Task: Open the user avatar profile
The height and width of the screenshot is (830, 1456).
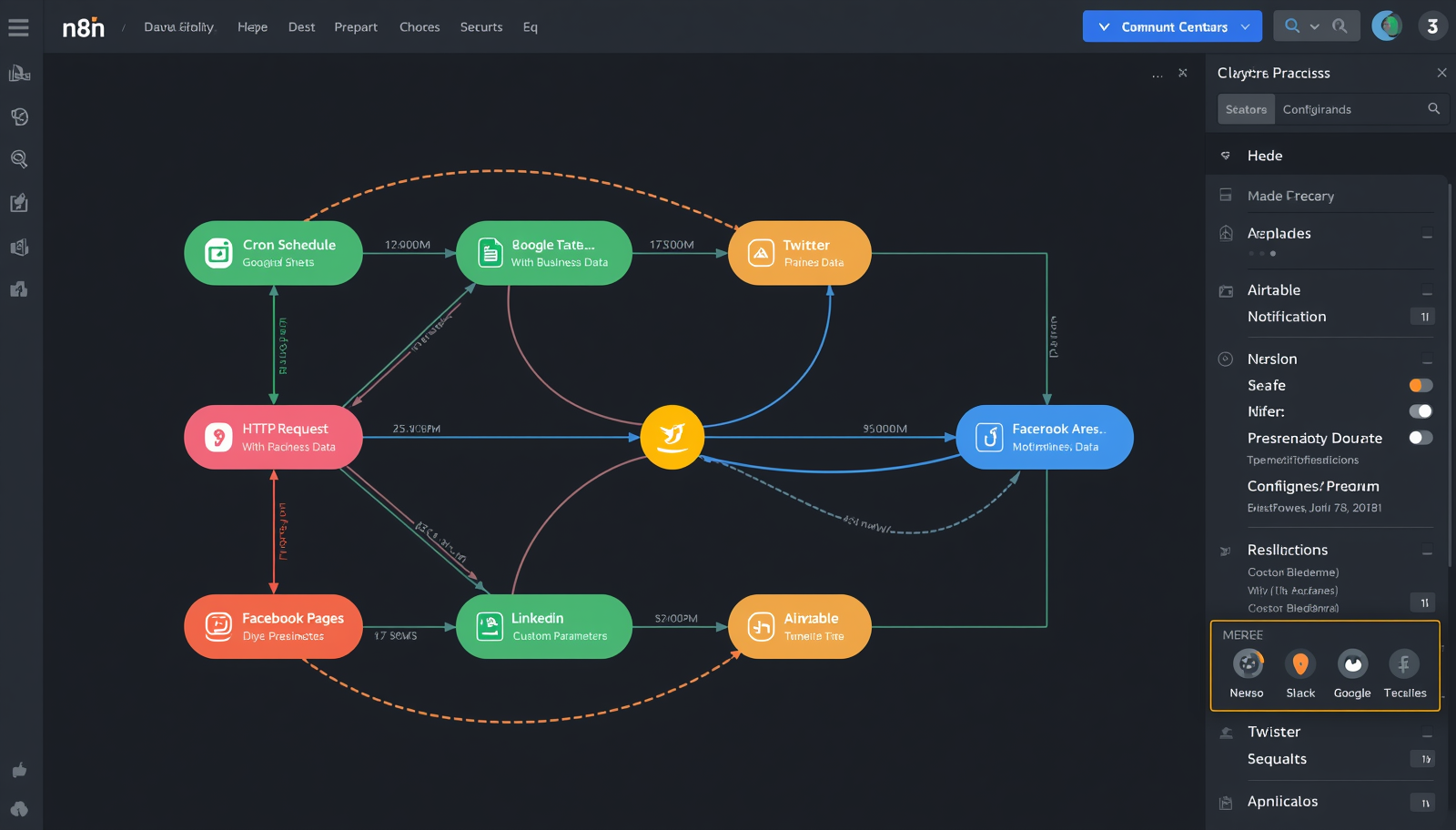Action: (1387, 26)
